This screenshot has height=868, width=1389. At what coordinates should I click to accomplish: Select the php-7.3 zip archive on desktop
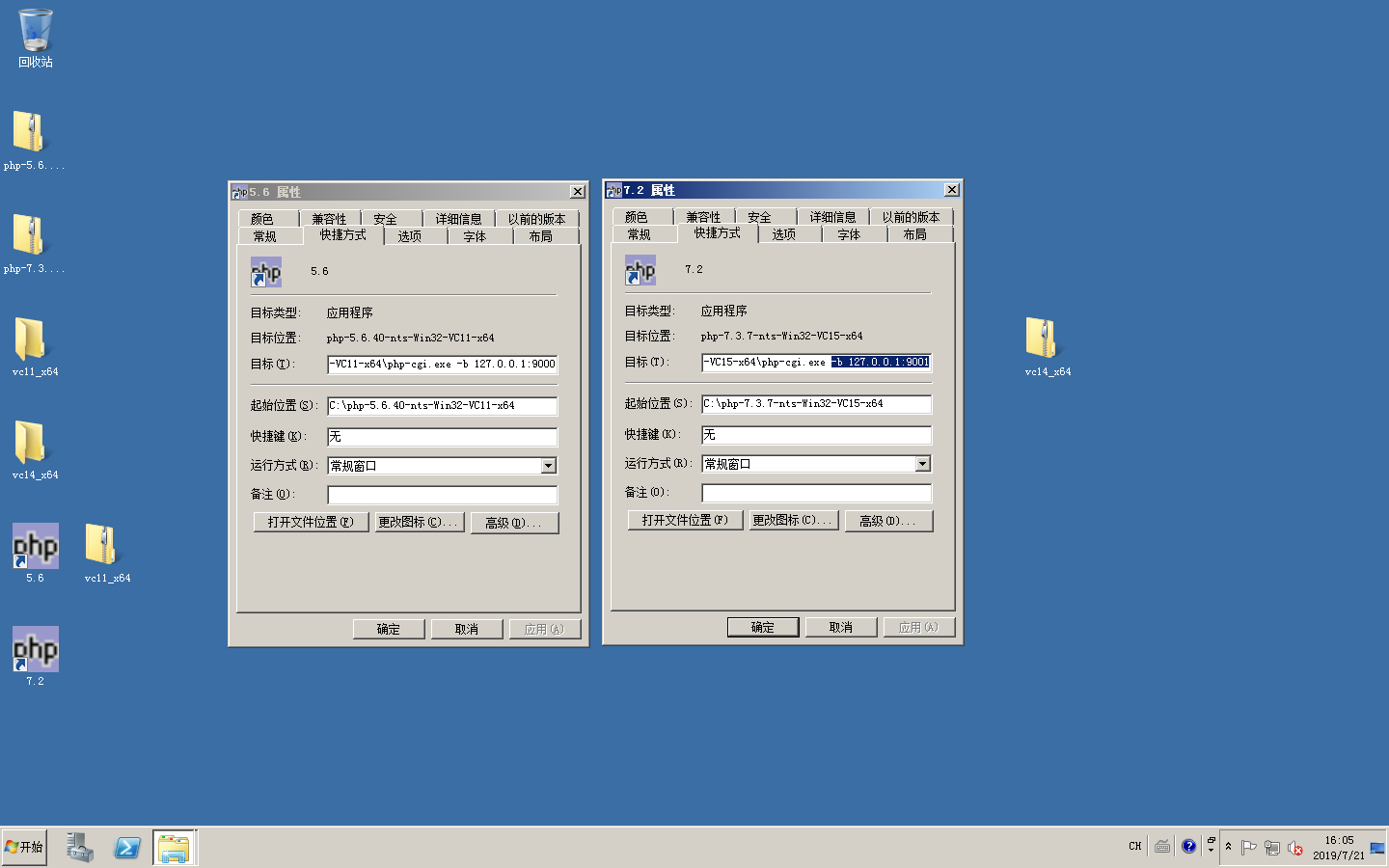[x=29, y=240]
